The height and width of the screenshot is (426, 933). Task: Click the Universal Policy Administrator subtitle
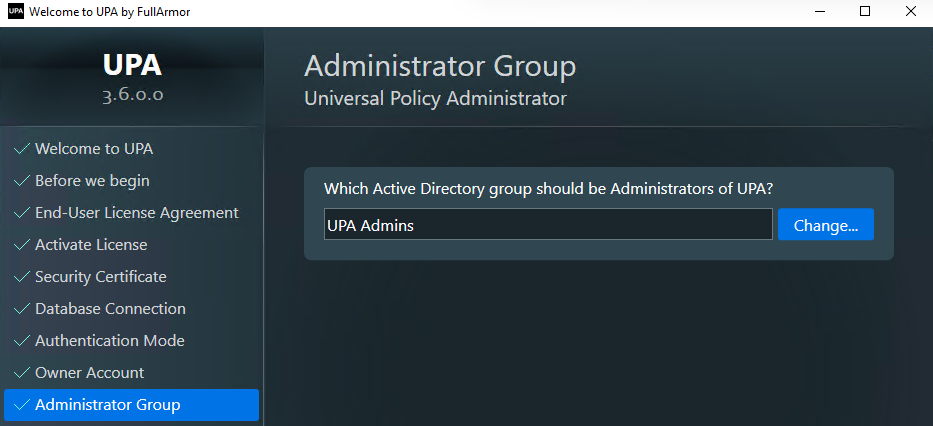pos(435,99)
